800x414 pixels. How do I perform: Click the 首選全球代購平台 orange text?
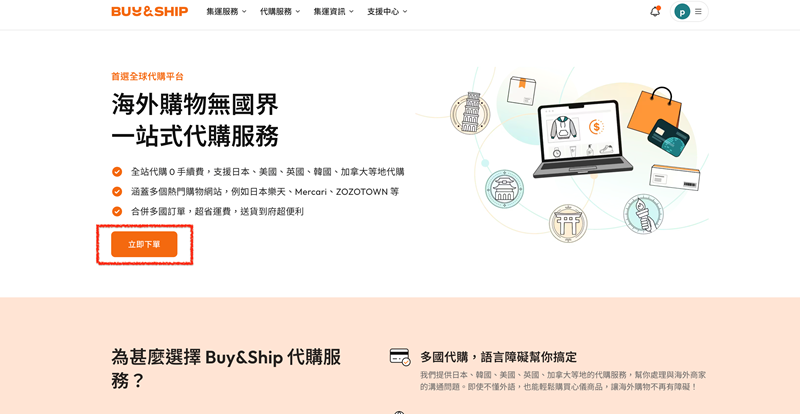pos(147,77)
